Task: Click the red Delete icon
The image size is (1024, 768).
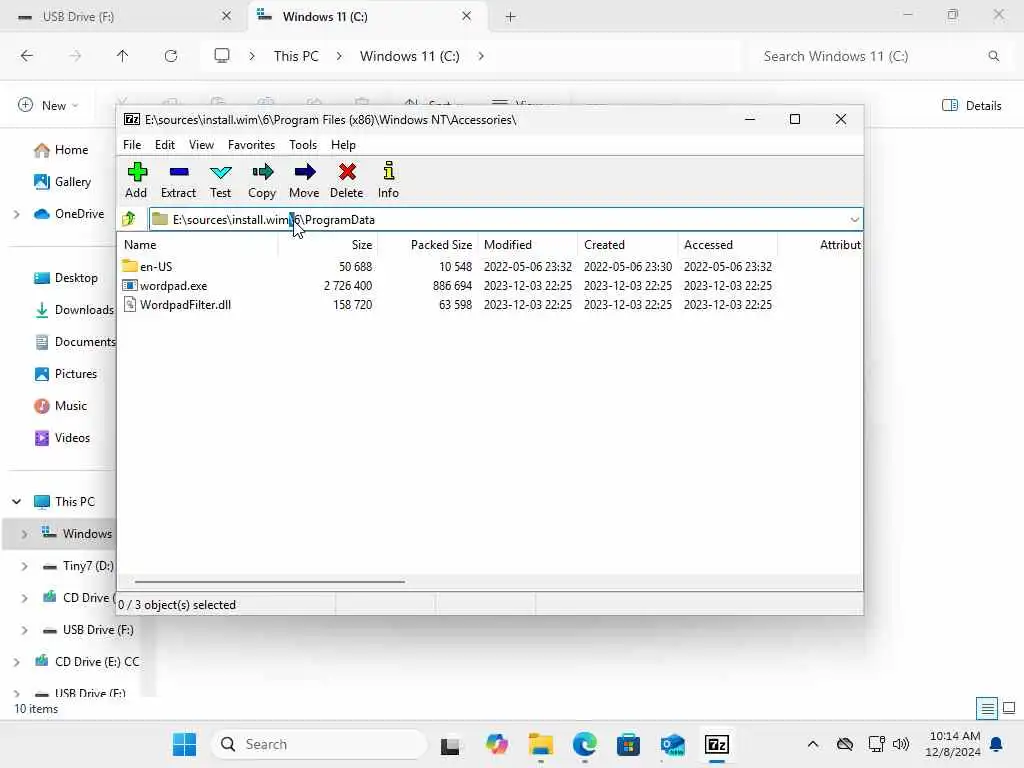Action: click(x=346, y=180)
